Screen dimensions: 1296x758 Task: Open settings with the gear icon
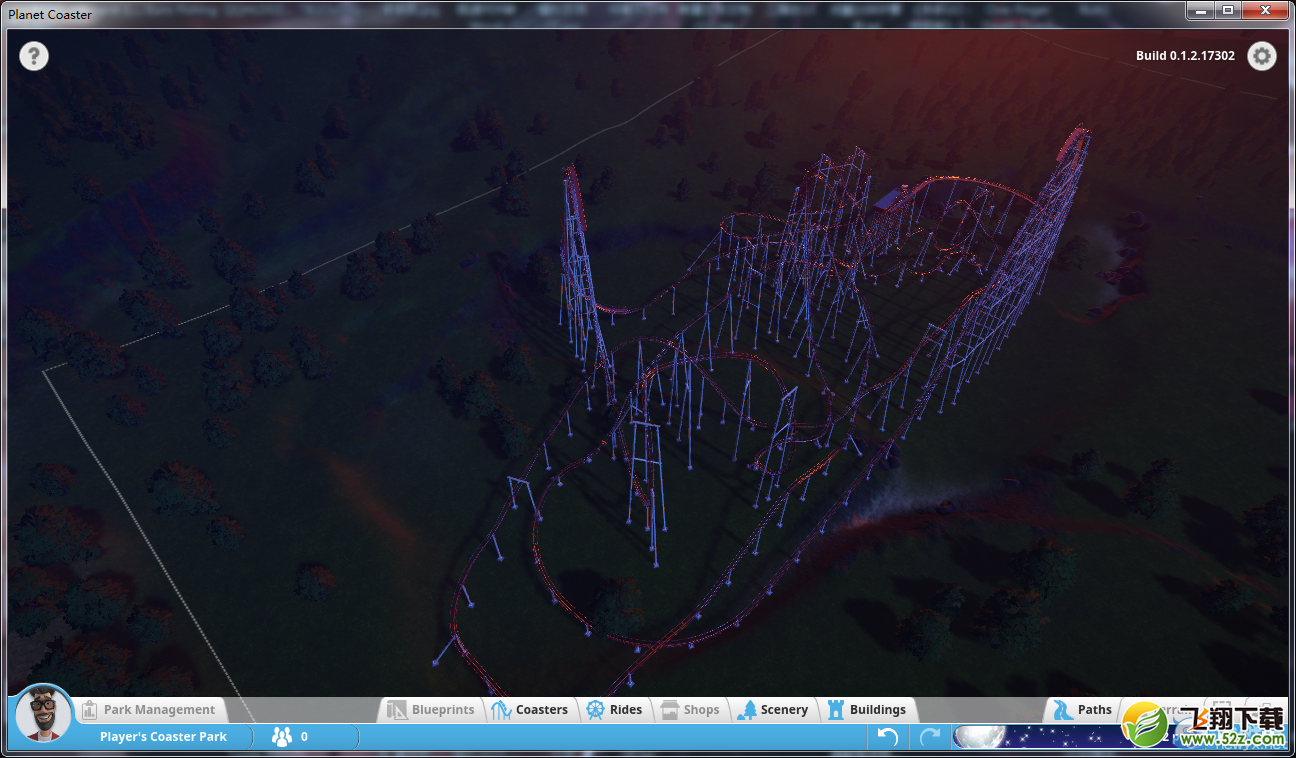(1262, 56)
